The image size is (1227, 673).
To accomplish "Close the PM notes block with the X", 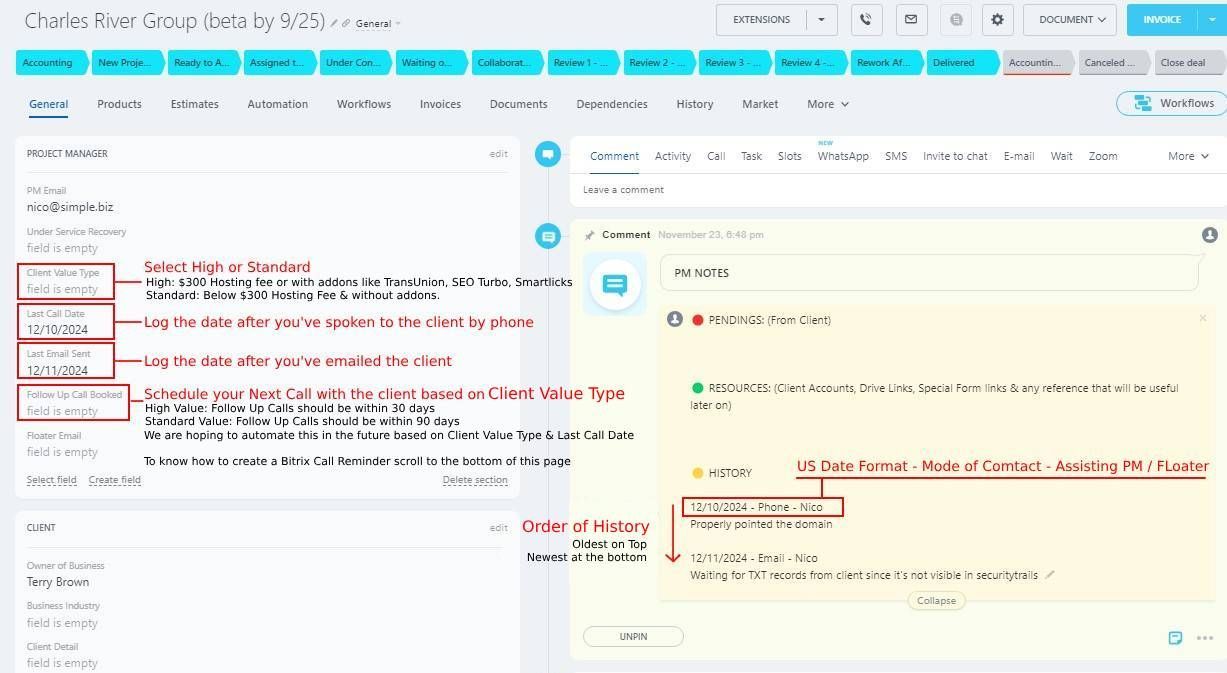I will [x=1202, y=318].
